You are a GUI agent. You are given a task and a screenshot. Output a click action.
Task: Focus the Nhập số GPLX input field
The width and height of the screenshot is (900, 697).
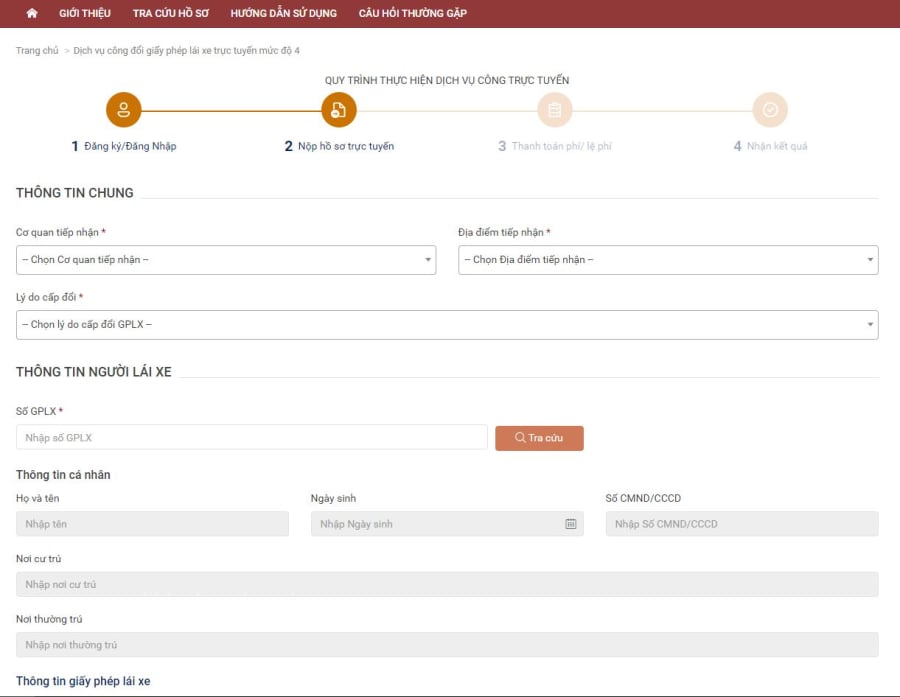(252, 437)
